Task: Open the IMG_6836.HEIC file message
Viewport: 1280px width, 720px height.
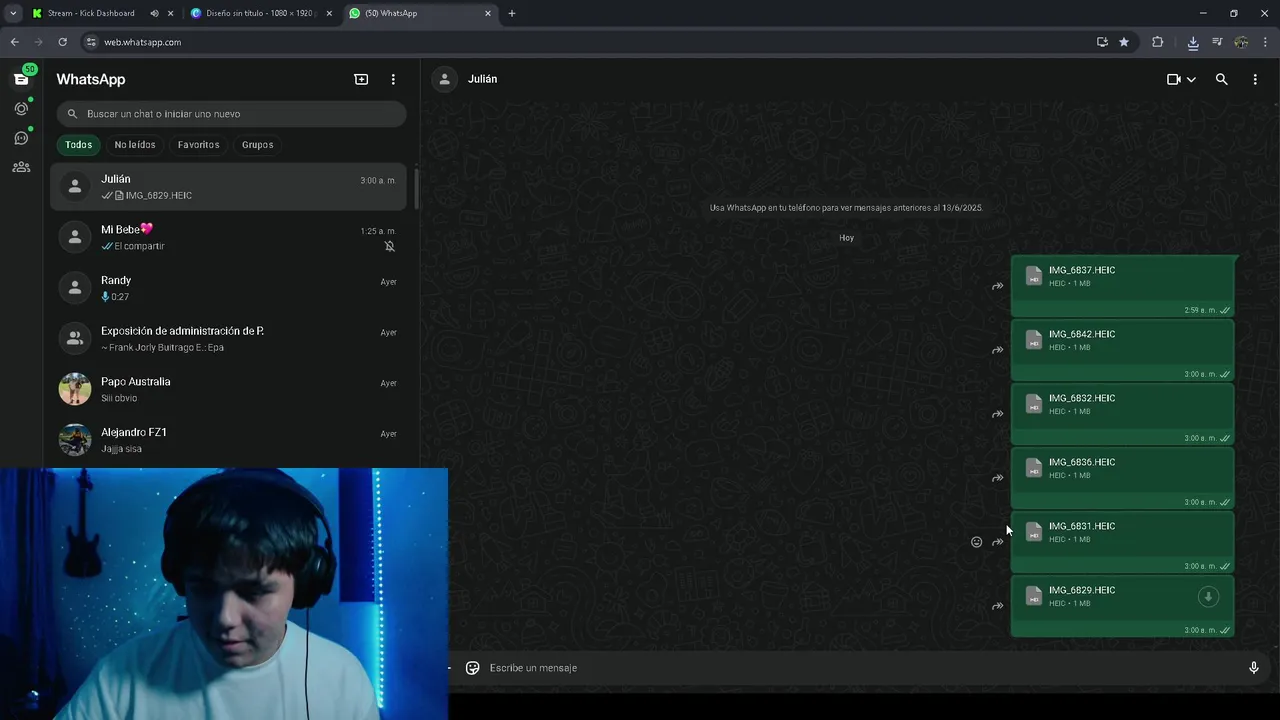Action: pyautogui.click(x=1123, y=478)
